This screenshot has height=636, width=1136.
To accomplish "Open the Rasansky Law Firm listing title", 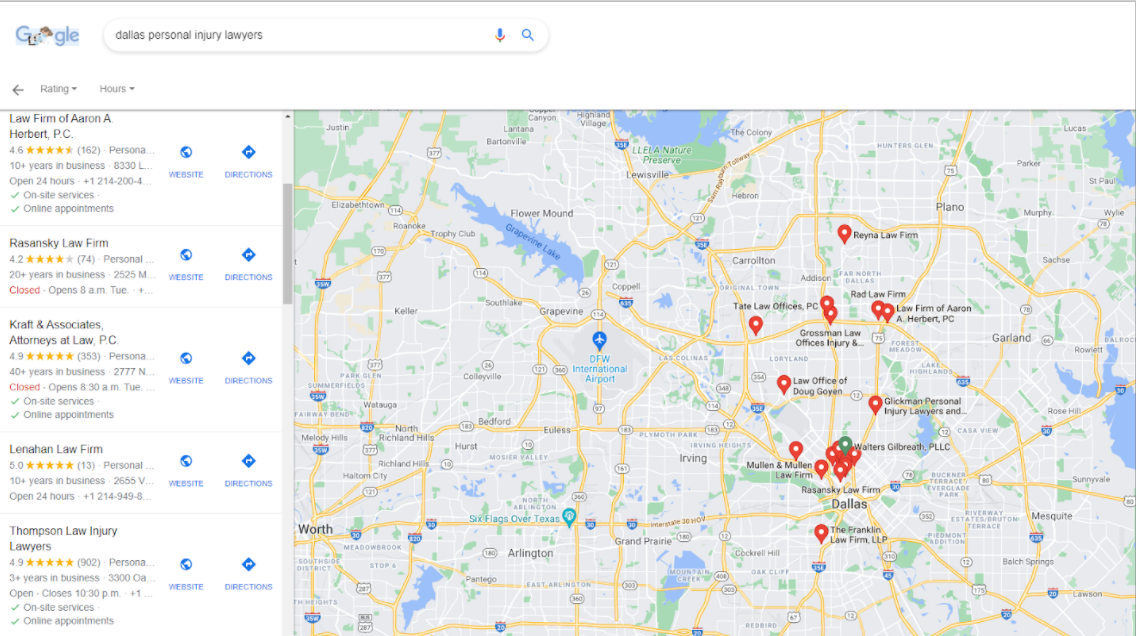I will 59,243.
